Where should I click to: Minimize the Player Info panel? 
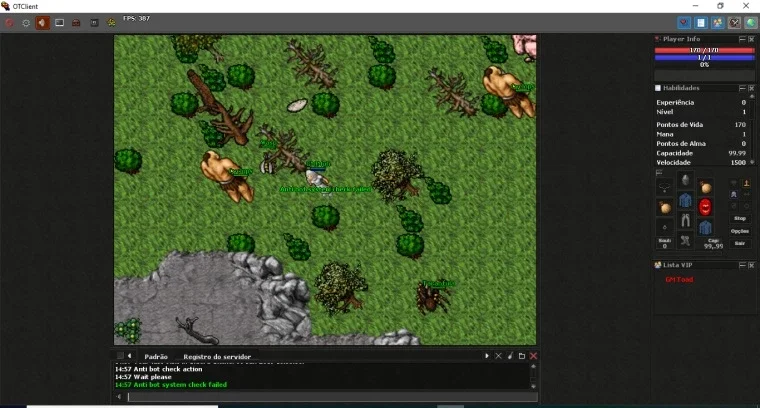tap(742, 39)
